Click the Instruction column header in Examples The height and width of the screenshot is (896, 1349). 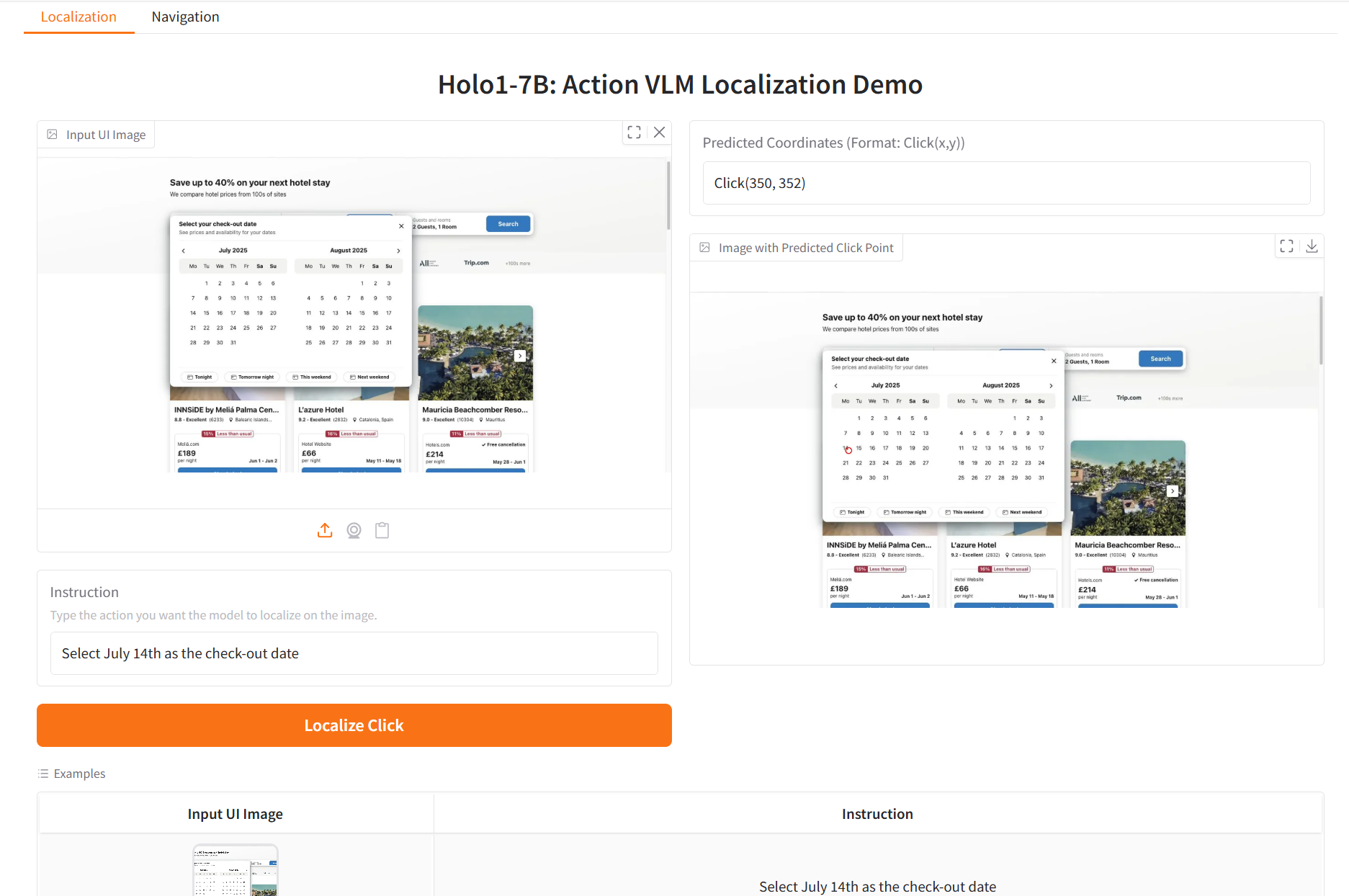pos(877,814)
